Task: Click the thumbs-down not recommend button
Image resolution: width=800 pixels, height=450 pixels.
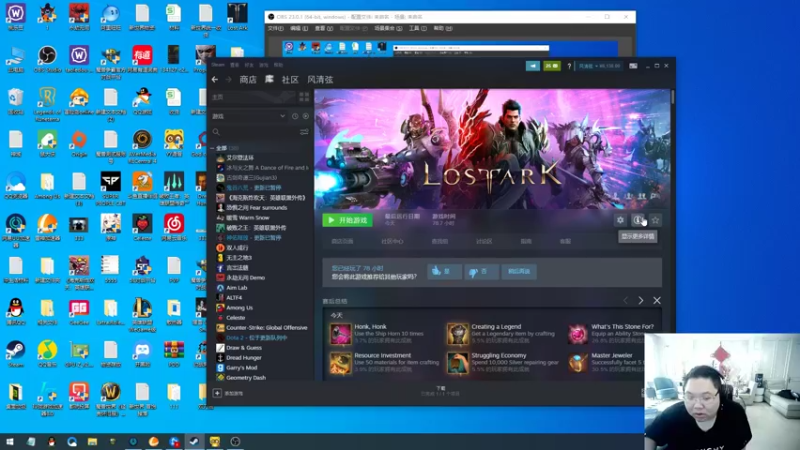Action: 481,271
